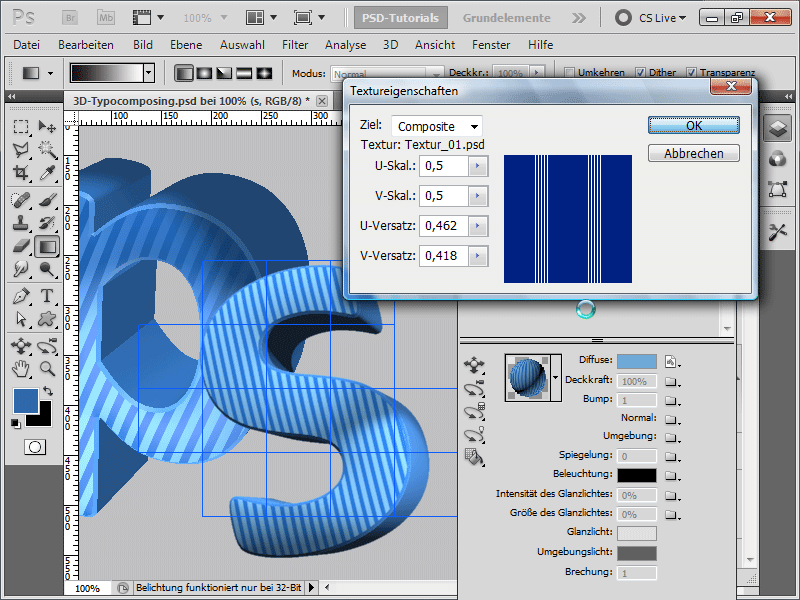Open the foreground color swatch
This screenshot has width=800, height=600.
(25, 401)
